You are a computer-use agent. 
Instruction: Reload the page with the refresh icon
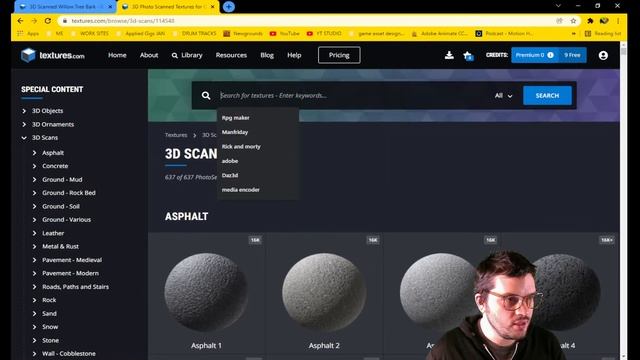[48, 21]
